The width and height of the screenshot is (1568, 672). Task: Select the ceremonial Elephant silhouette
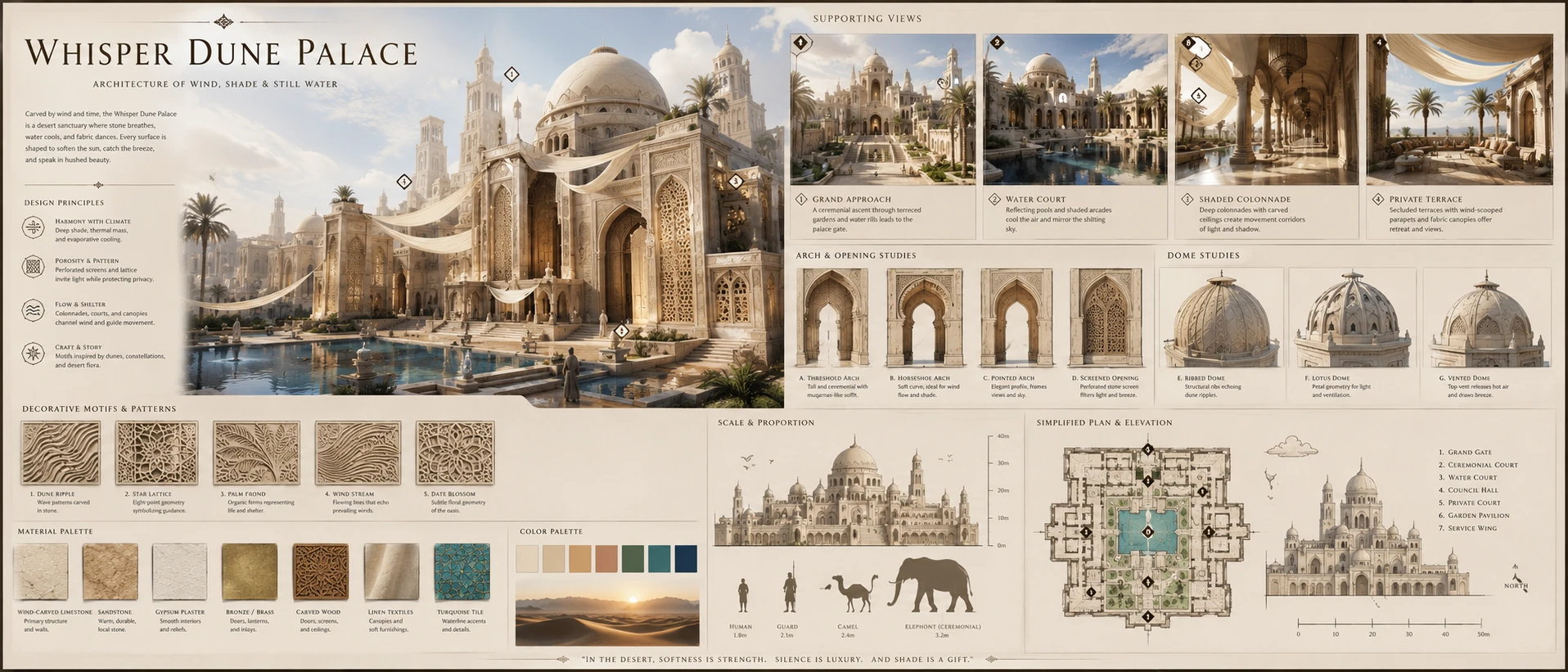(931, 585)
